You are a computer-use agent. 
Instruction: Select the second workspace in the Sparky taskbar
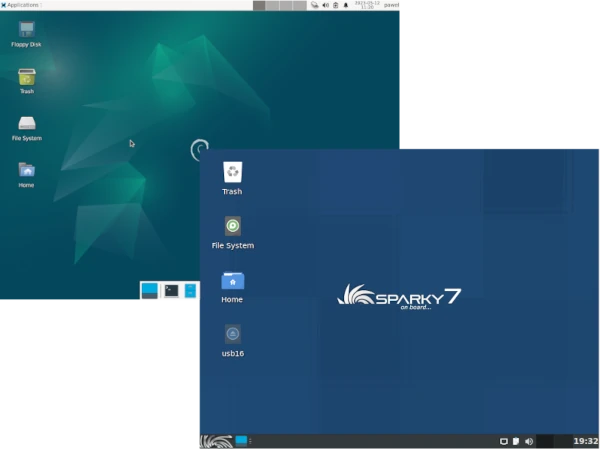pyautogui.click(x=563, y=442)
